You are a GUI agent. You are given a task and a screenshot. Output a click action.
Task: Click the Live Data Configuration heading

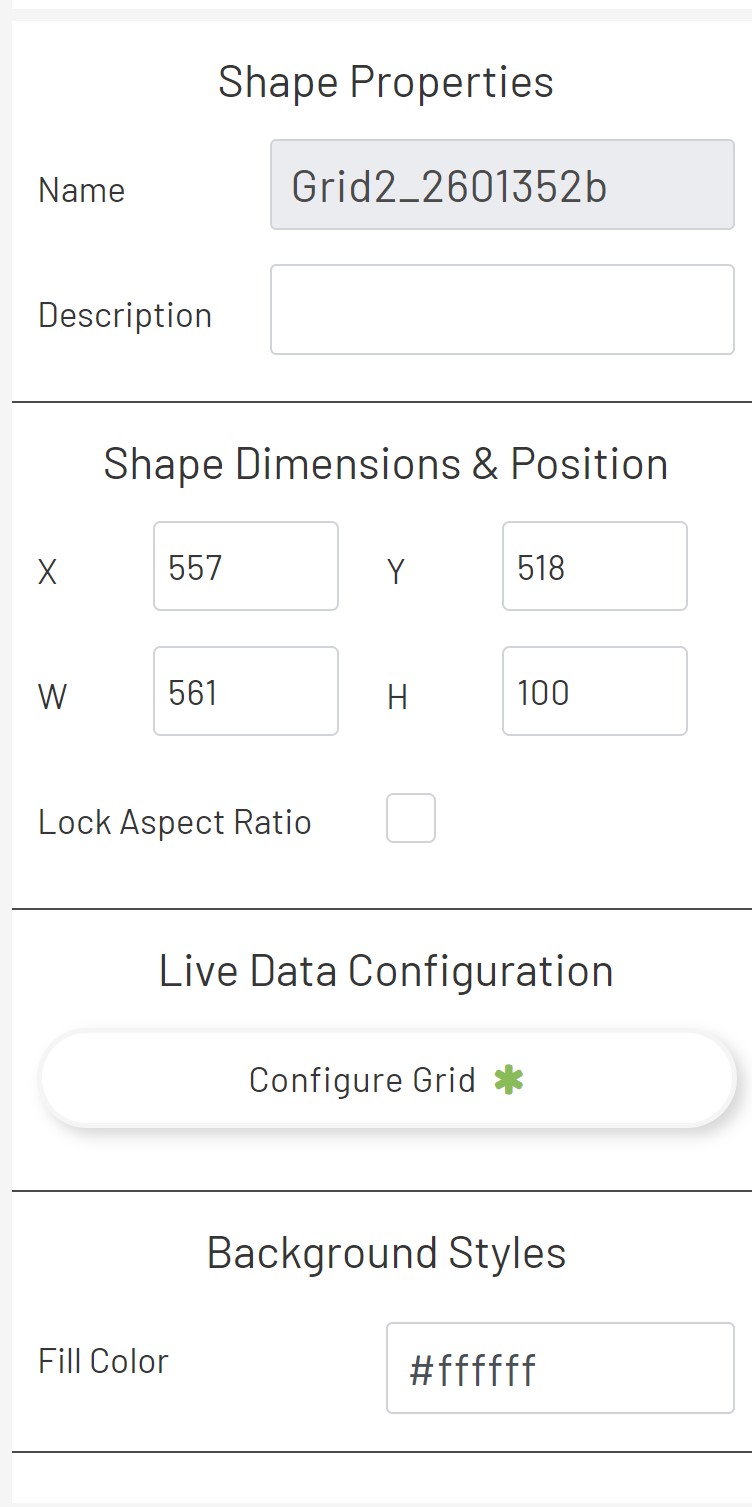385,969
